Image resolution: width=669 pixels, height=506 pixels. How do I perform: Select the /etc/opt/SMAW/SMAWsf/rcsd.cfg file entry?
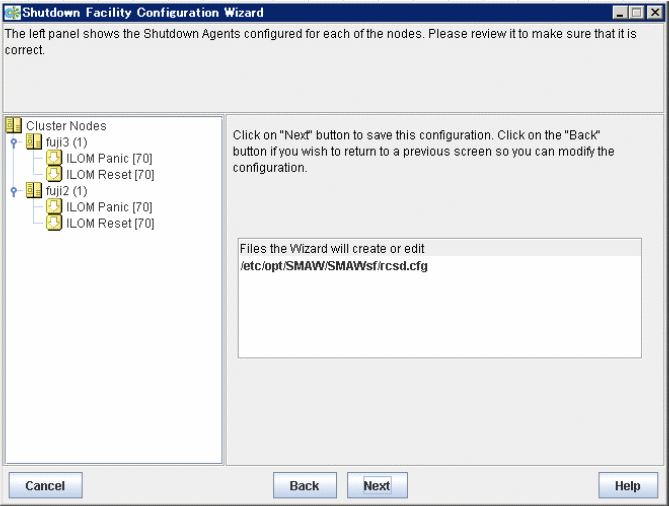click(x=334, y=266)
